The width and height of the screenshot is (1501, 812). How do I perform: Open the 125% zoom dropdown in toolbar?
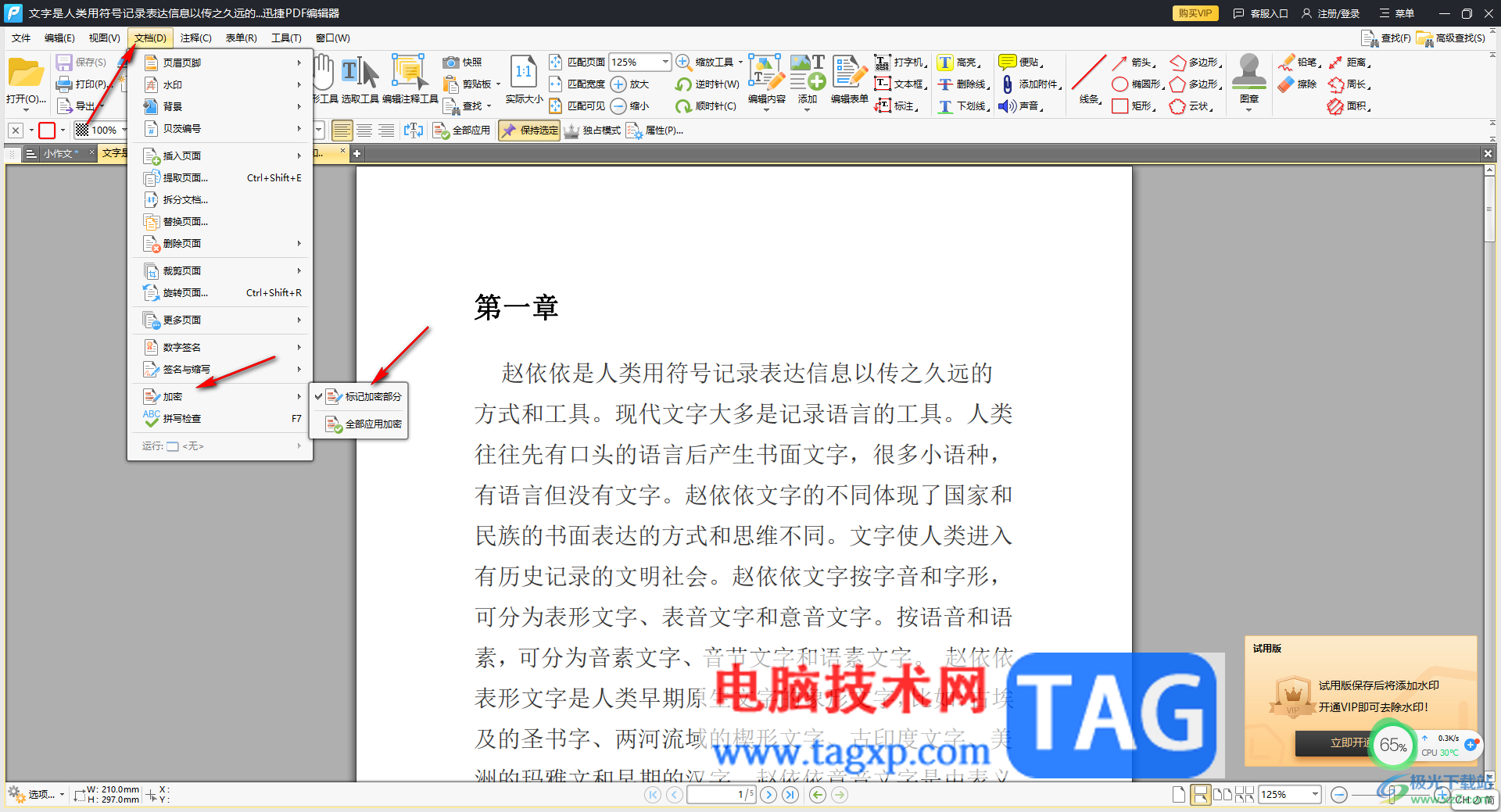point(665,62)
